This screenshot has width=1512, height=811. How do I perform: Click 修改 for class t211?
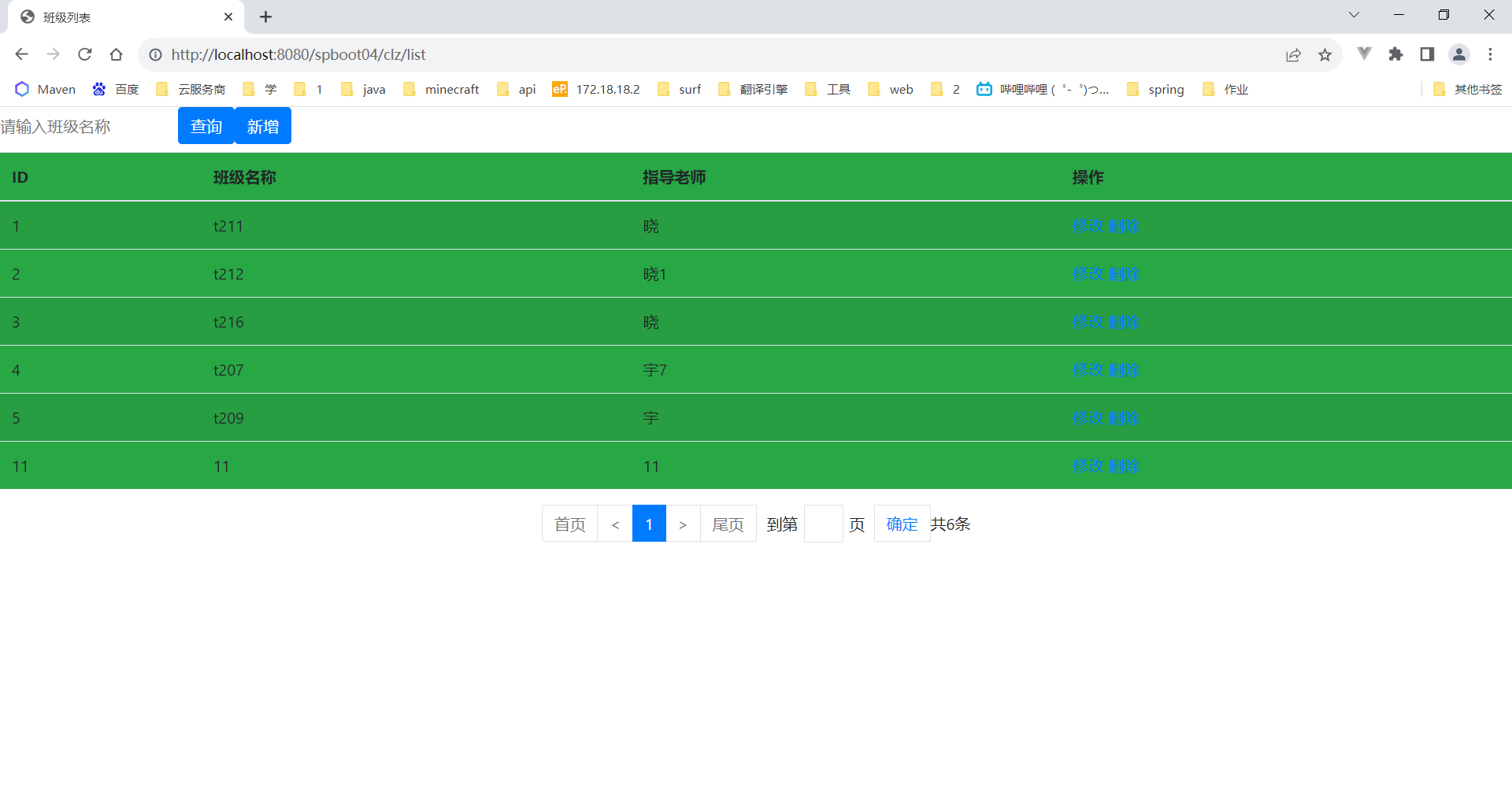1088,226
